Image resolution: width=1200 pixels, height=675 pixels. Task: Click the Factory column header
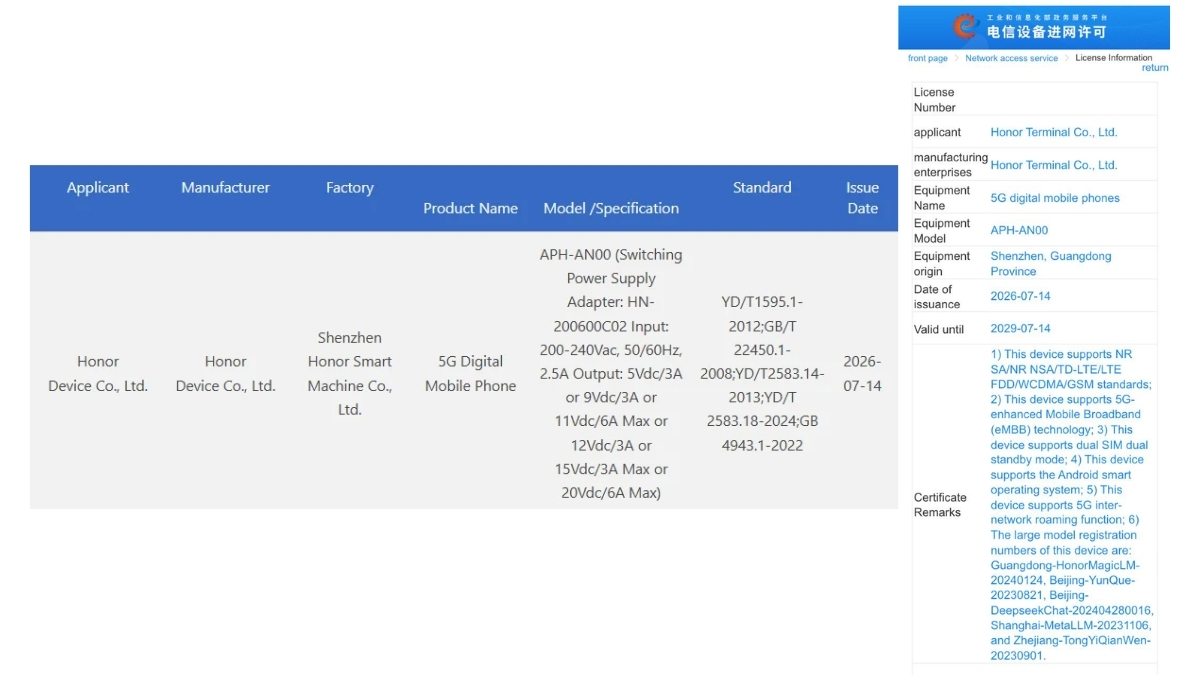pyautogui.click(x=349, y=187)
